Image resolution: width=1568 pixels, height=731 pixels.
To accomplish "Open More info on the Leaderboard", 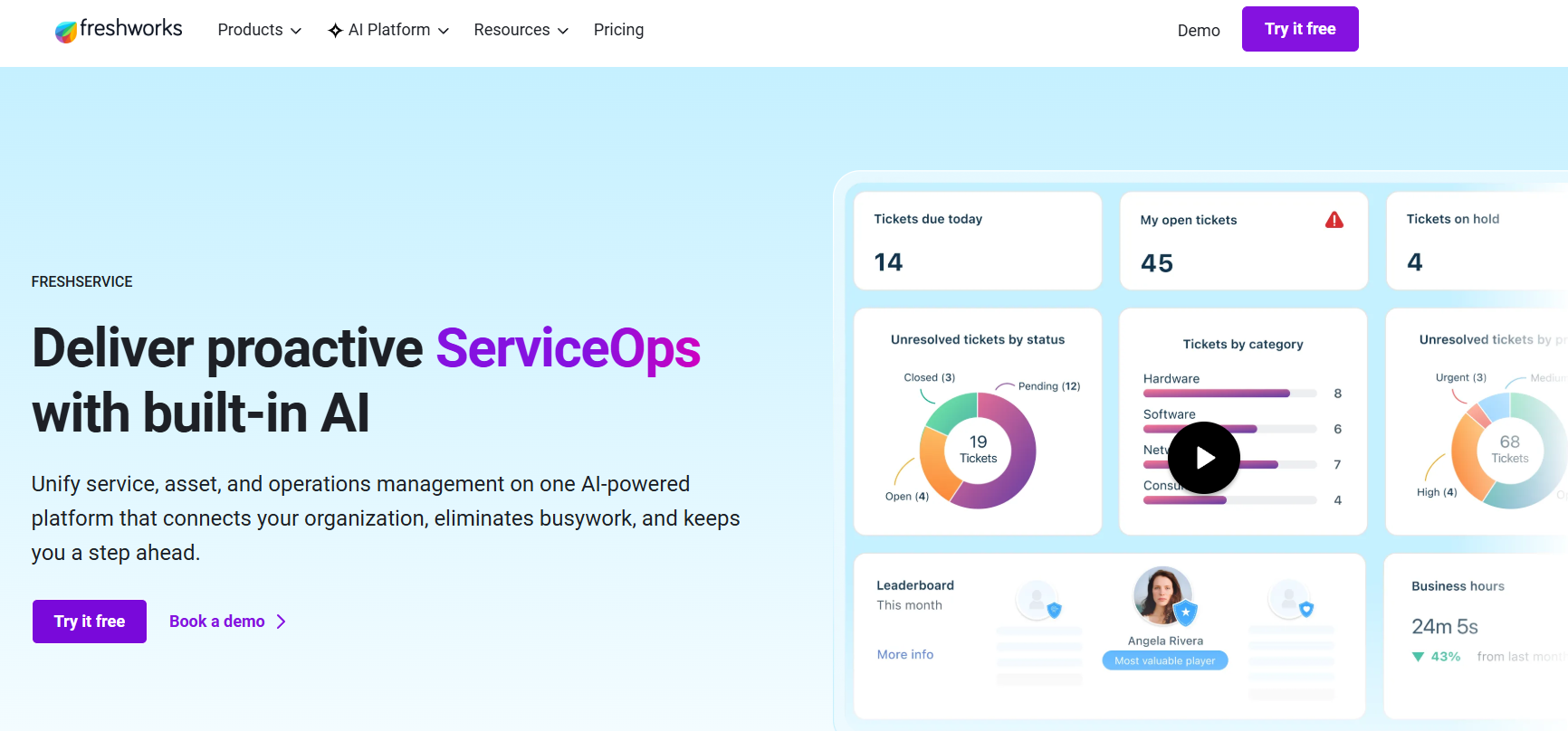I will click(905, 654).
